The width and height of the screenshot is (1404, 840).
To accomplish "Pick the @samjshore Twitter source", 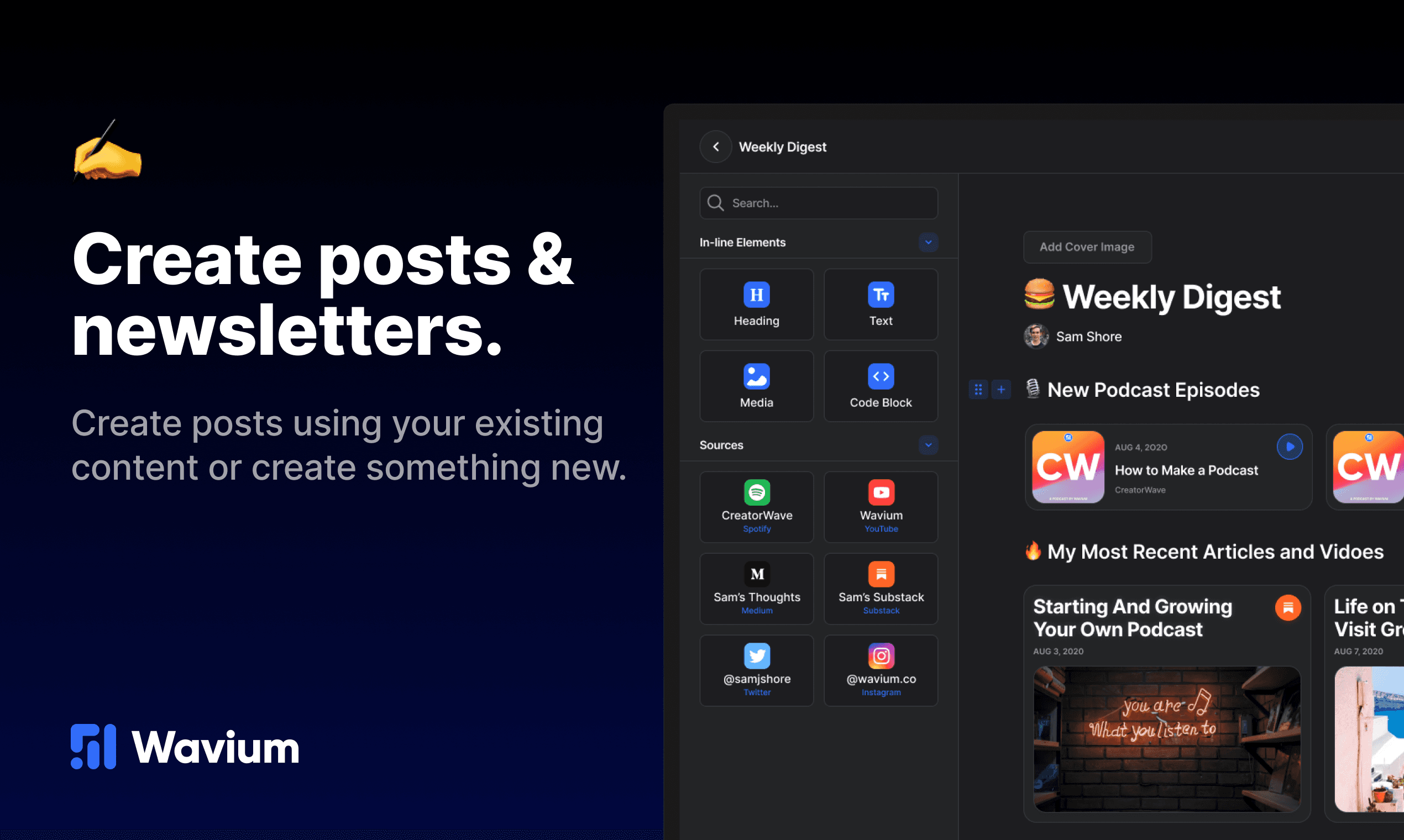I will click(756, 670).
